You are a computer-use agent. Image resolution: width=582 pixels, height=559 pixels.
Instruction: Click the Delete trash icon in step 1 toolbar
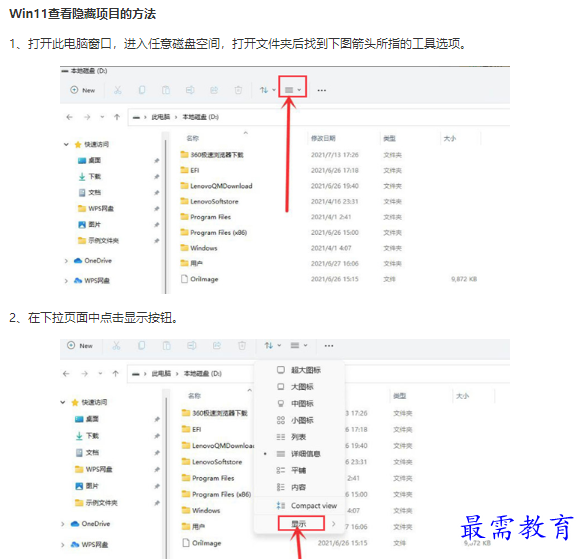pos(238,90)
